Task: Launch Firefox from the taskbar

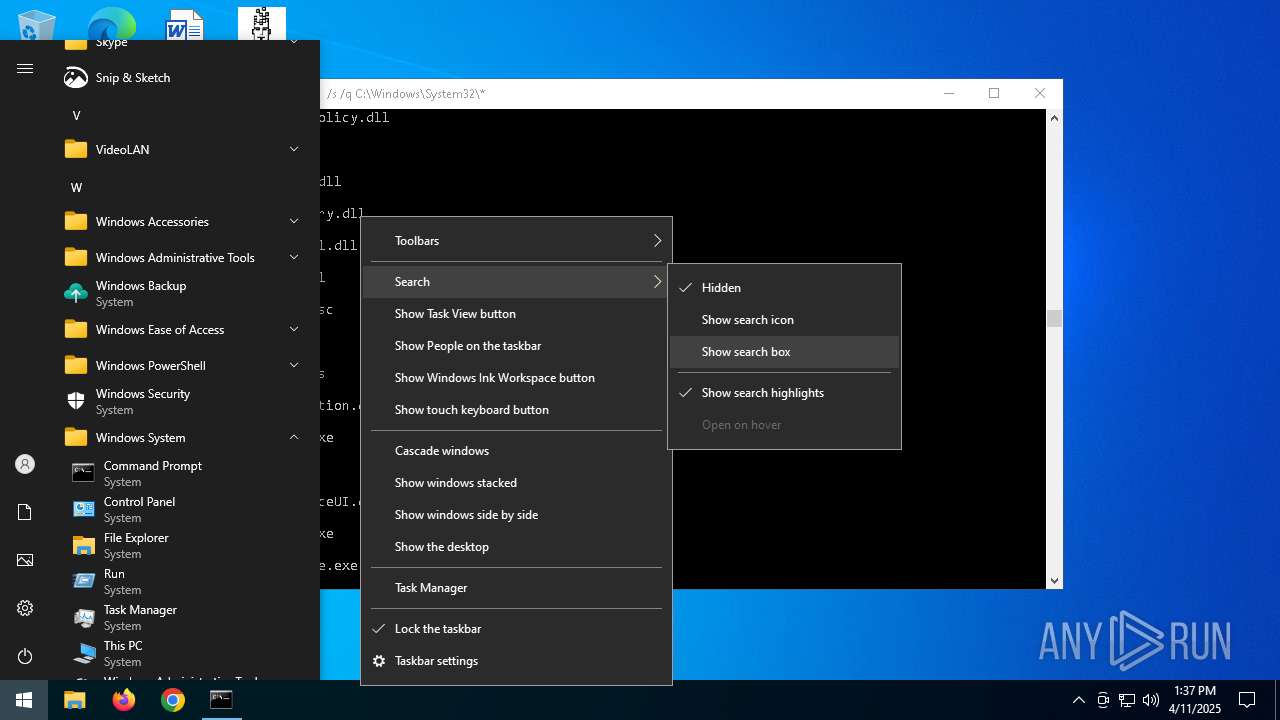Action: click(x=124, y=700)
